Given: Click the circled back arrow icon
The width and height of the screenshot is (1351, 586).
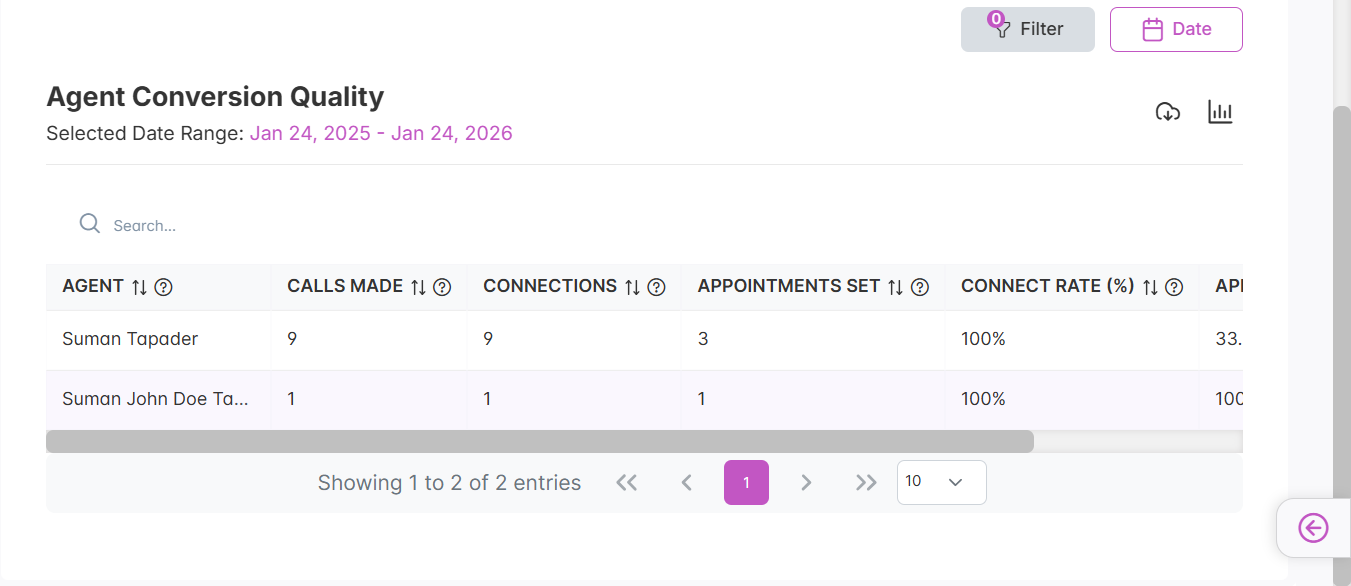Looking at the screenshot, I should coord(1313,527).
